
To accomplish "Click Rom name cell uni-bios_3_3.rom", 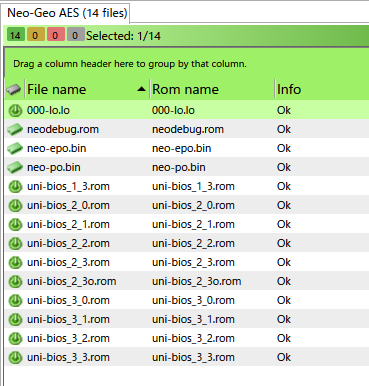I will pyautogui.click(x=193, y=357).
